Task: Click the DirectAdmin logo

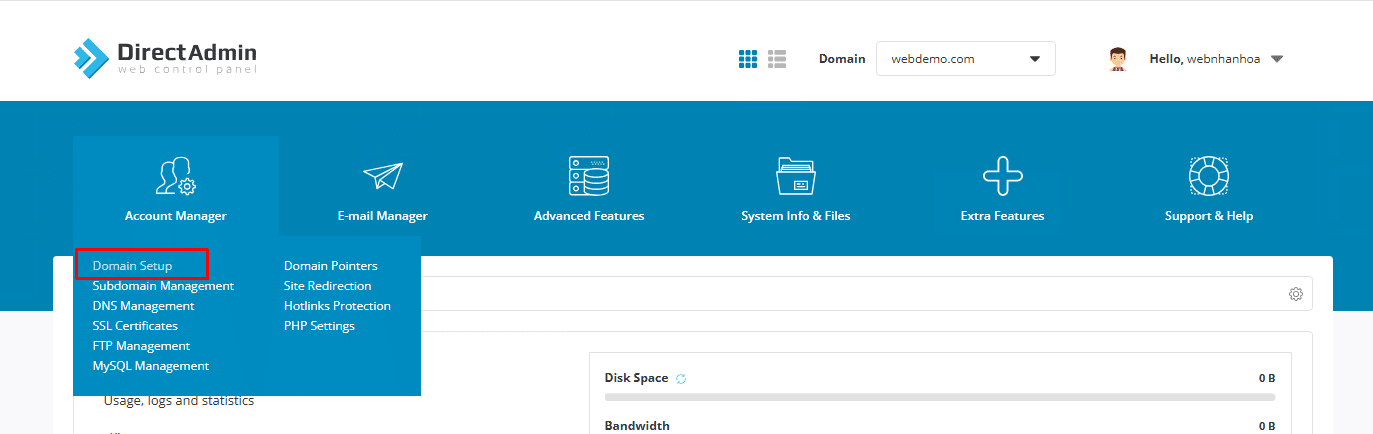Action: pyautogui.click(x=165, y=58)
